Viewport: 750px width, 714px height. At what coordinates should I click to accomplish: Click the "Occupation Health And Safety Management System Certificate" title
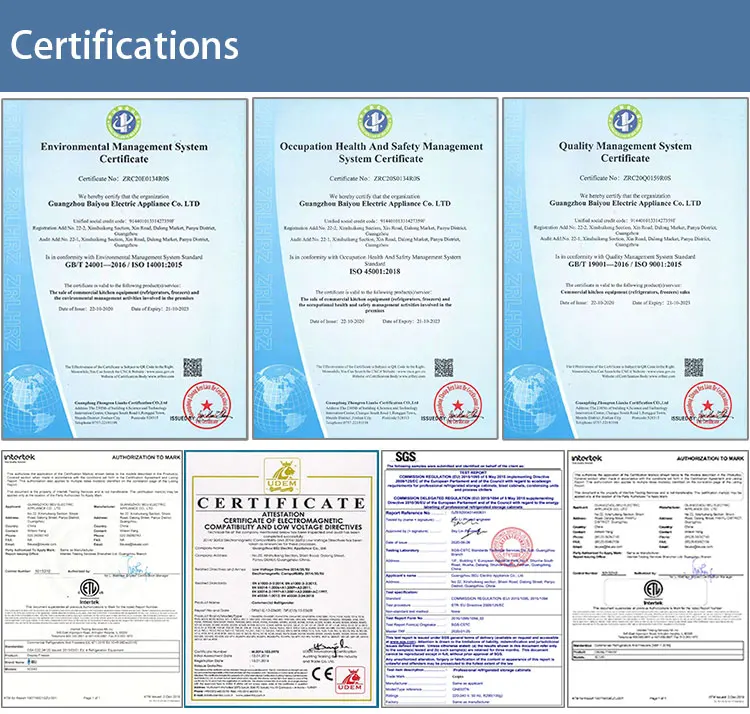(381, 152)
